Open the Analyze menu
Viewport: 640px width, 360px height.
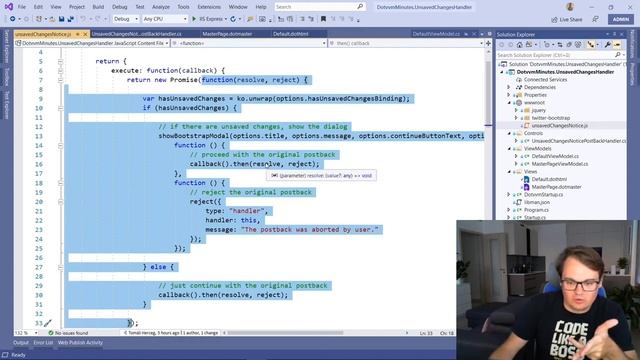pyautogui.click(x=161, y=7)
